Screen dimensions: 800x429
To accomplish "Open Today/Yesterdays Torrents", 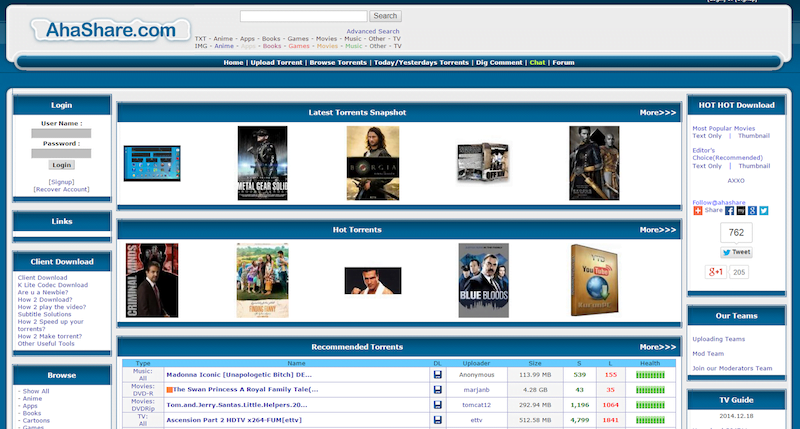I will click(x=421, y=62).
